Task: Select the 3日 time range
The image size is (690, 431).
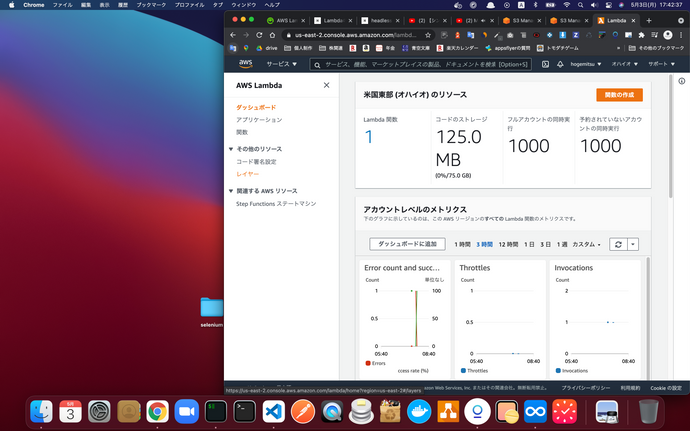Action: [x=546, y=244]
